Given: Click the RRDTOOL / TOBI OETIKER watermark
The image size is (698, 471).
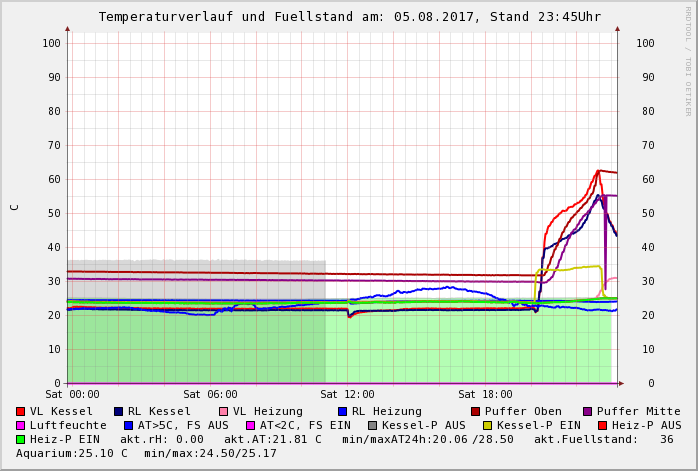Looking at the screenshot, I should [x=688, y=60].
